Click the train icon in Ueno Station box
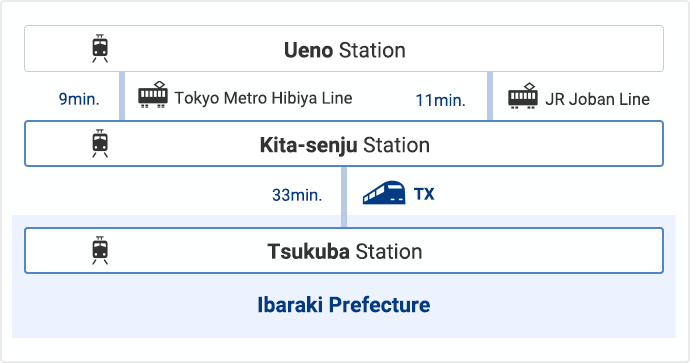The width and height of the screenshot is (690, 363). coord(100,48)
